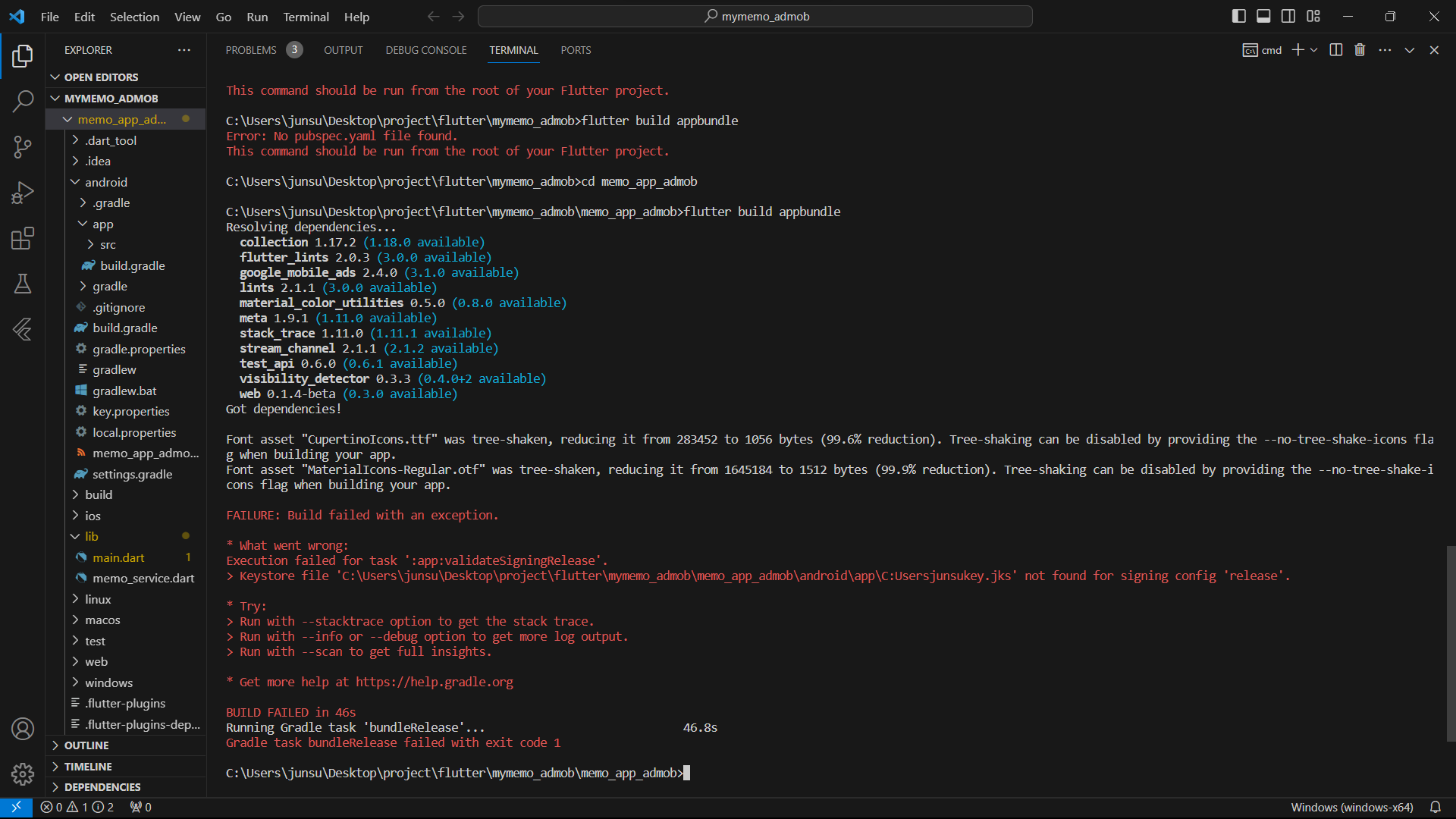This screenshot has width=1456, height=819.
Task: Collapse the android folder
Action: click(x=126, y=182)
